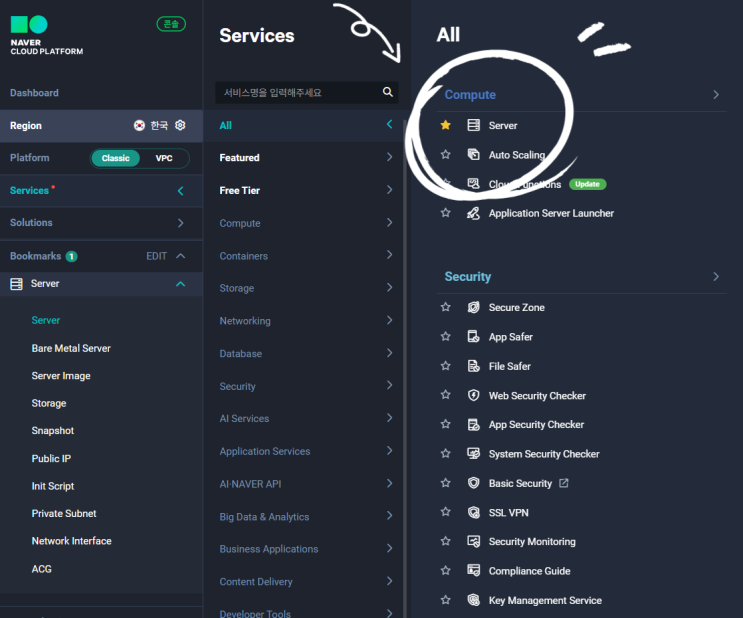743x618 pixels.
Task: Expand Featured category chevron
Action: pos(390,157)
